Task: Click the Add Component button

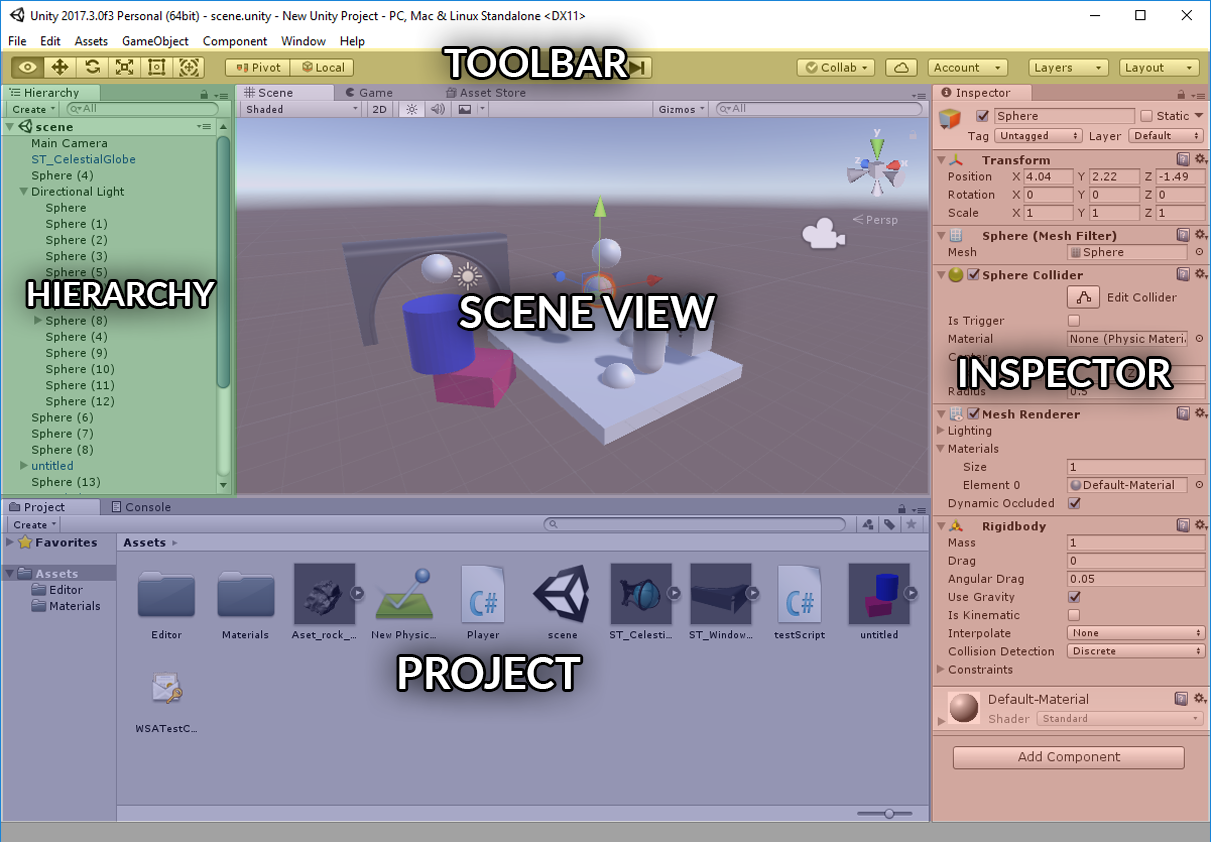Action: click(1069, 757)
